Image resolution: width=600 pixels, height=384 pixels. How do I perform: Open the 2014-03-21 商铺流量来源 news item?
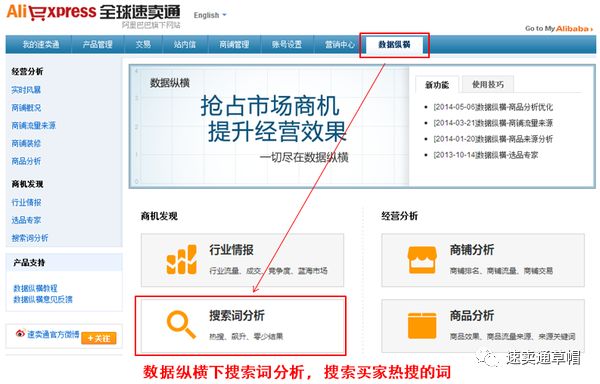(493, 123)
